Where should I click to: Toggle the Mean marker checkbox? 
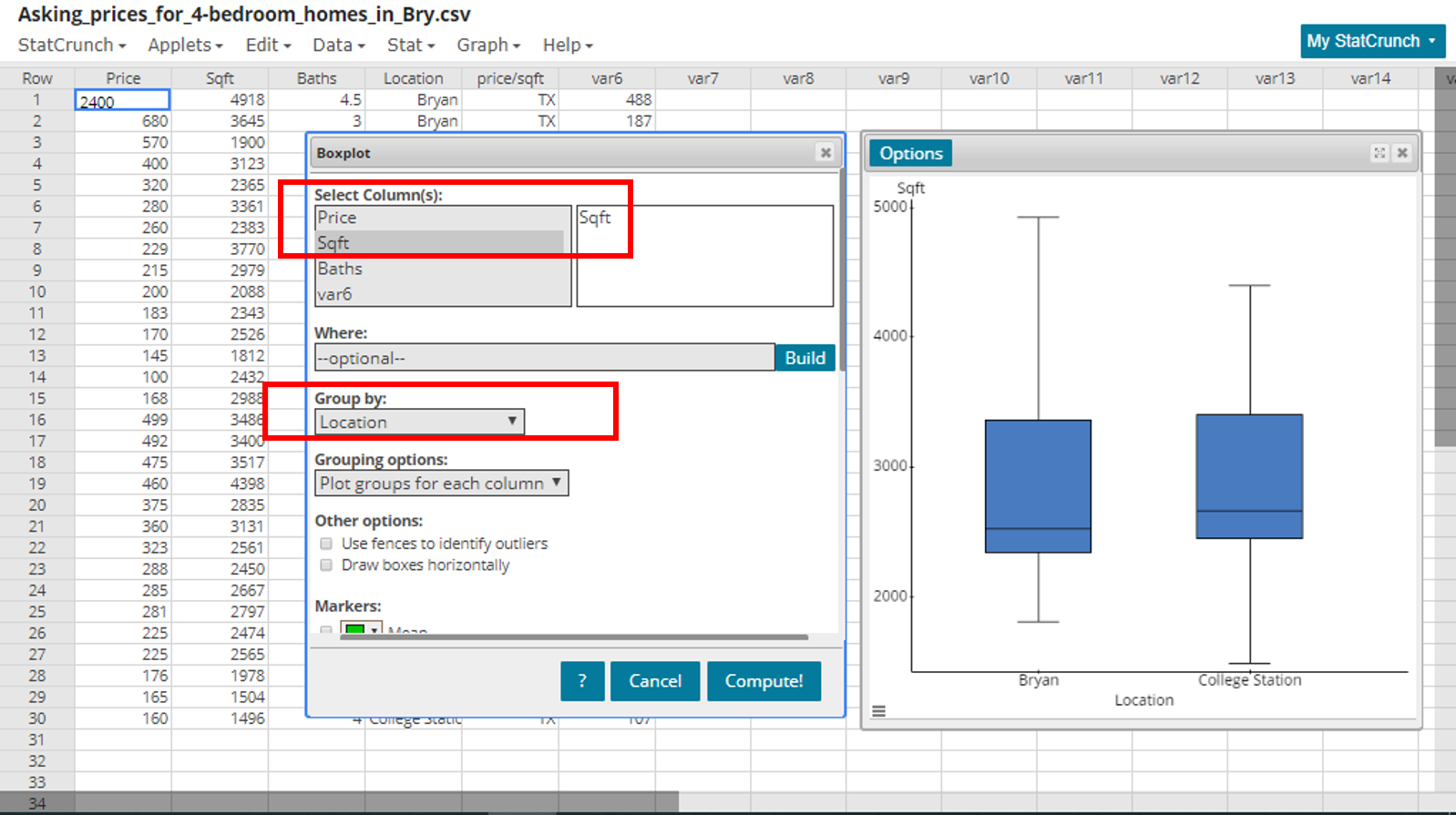tap(326, 629)
